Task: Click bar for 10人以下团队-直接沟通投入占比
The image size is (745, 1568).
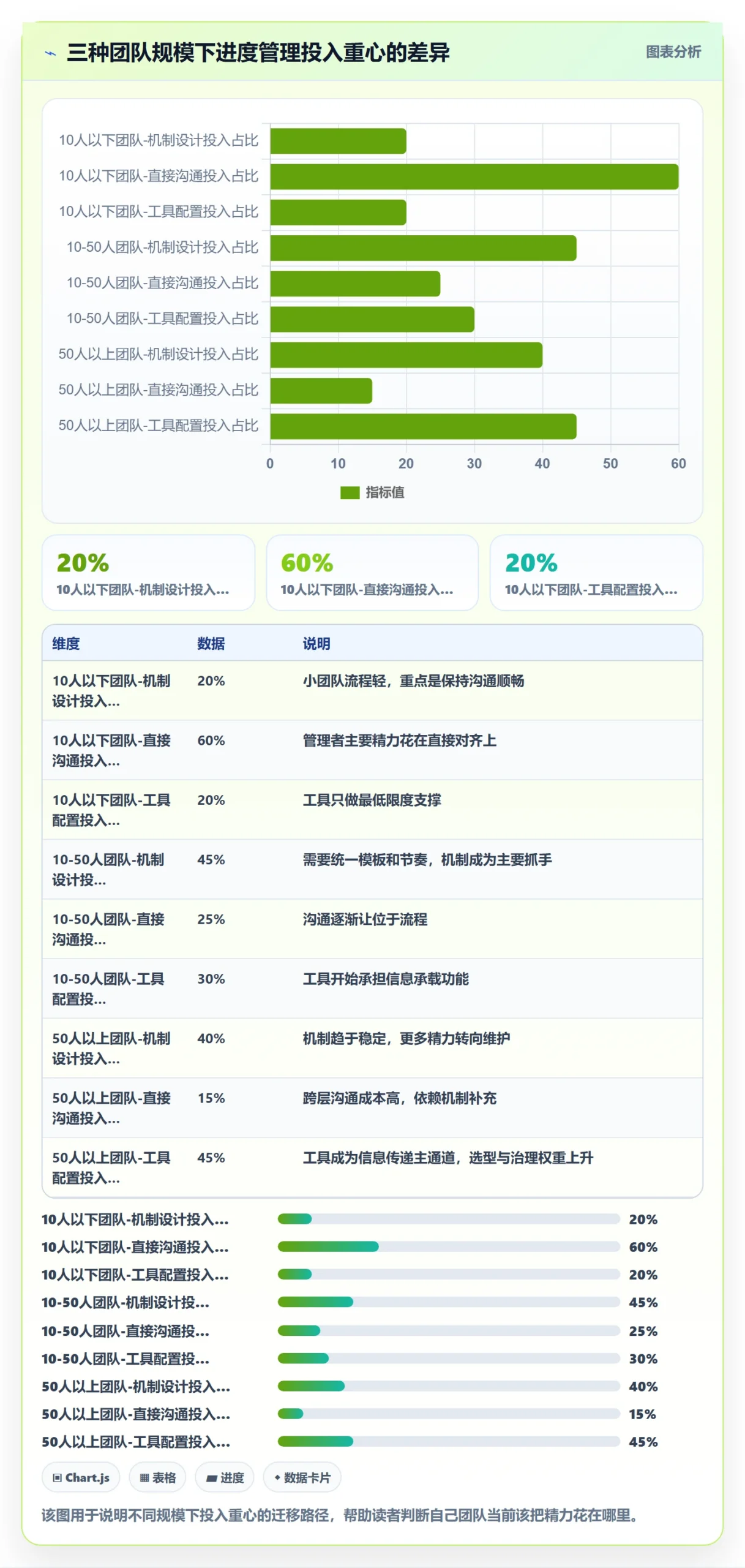Action: click(x=474, y=176)
